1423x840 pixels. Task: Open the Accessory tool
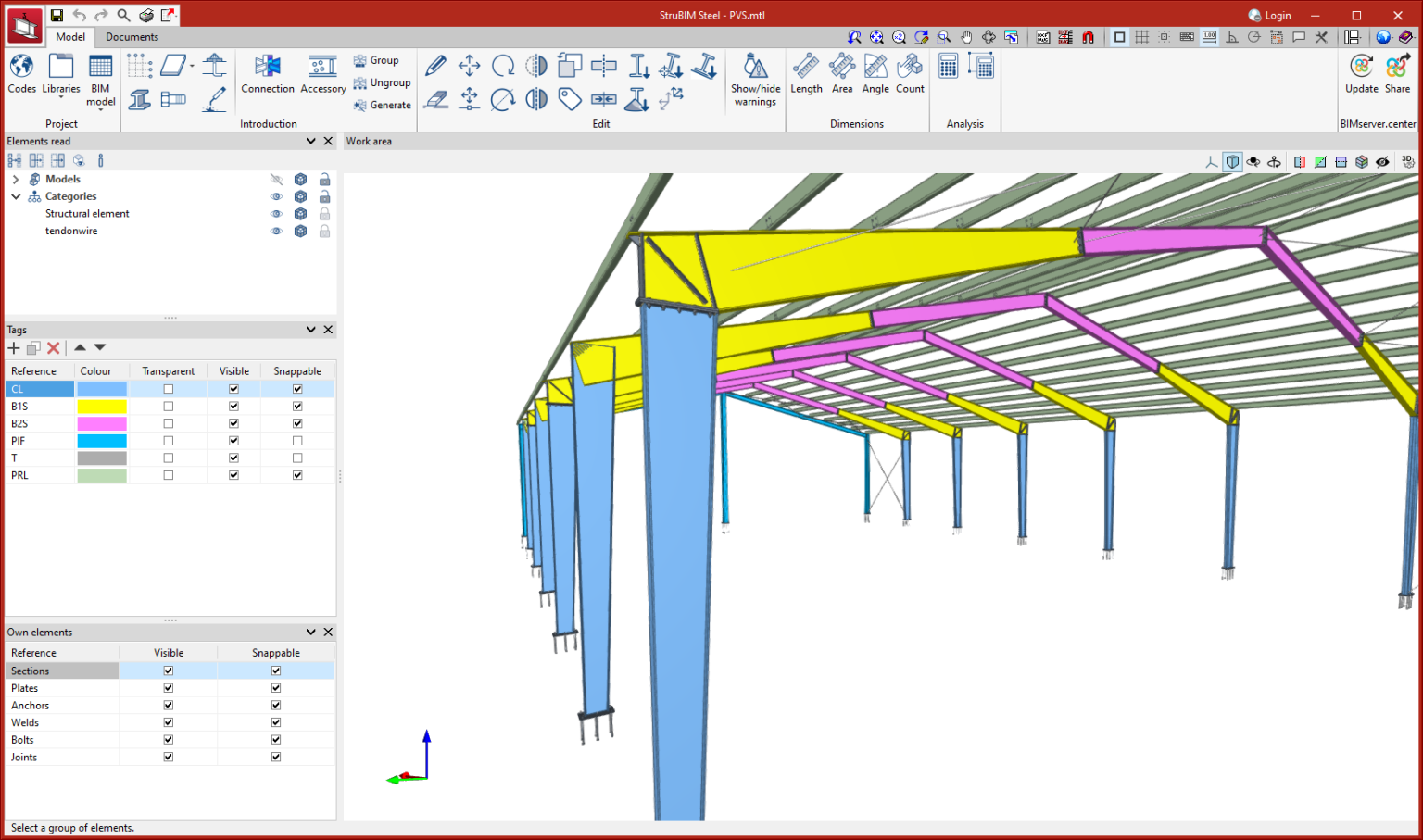322,74
